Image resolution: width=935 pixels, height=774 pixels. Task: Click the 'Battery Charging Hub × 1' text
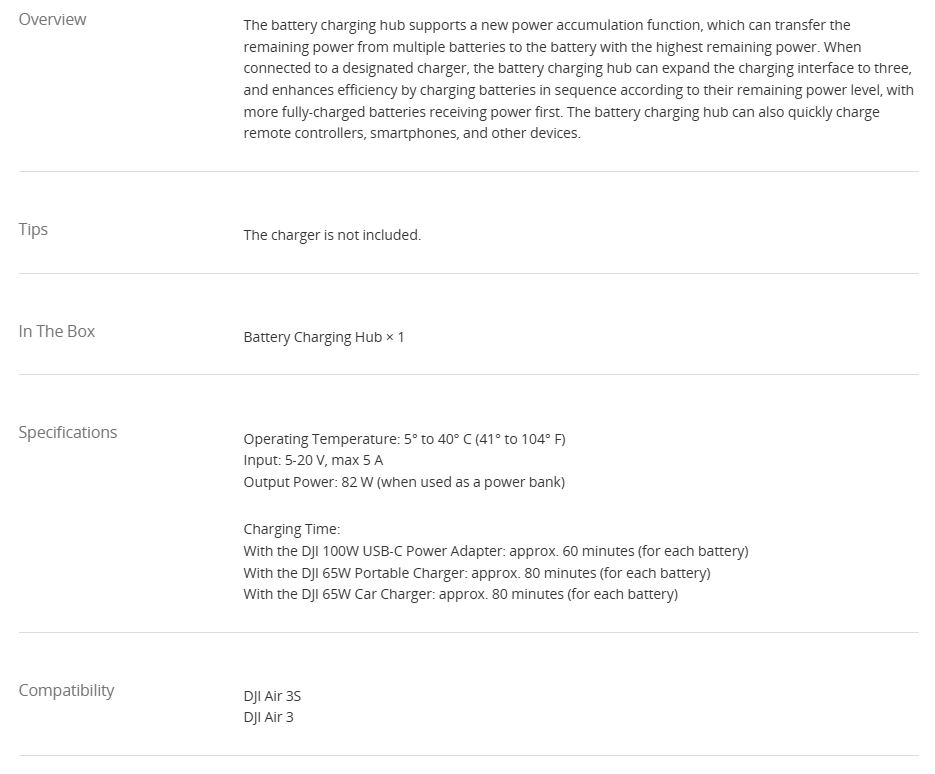coord(324,337)
